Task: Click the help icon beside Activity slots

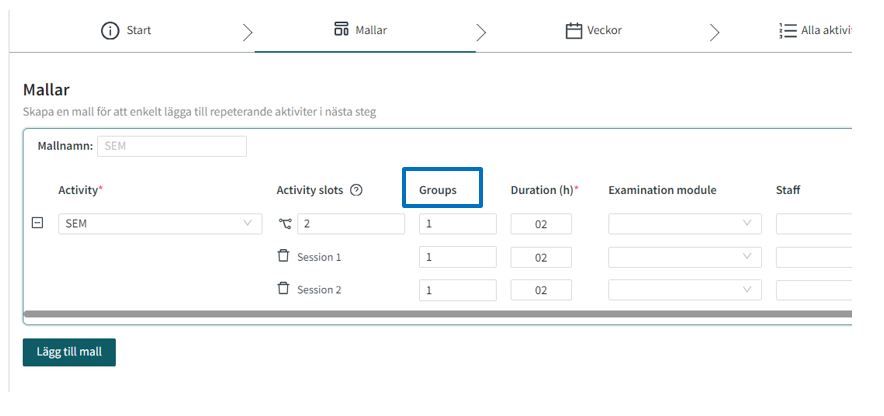Action: (356, 190)
